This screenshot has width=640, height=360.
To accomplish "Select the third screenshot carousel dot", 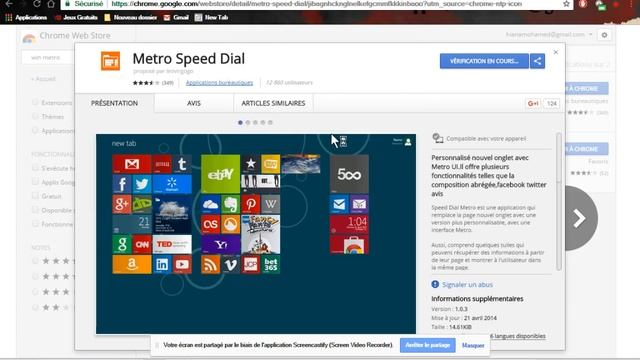I will coord(256,122).
